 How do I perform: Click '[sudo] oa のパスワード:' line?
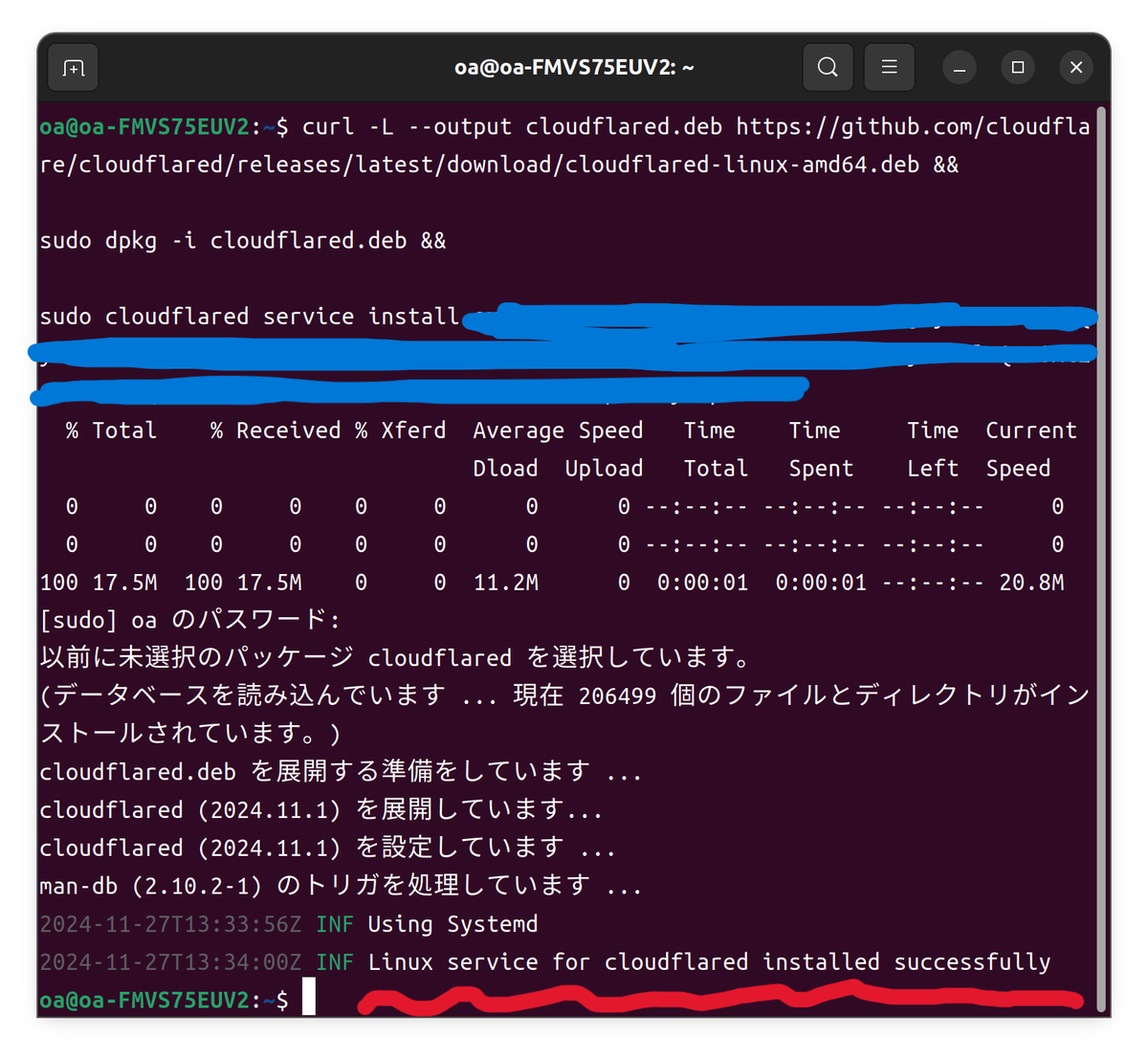(189, 620)
